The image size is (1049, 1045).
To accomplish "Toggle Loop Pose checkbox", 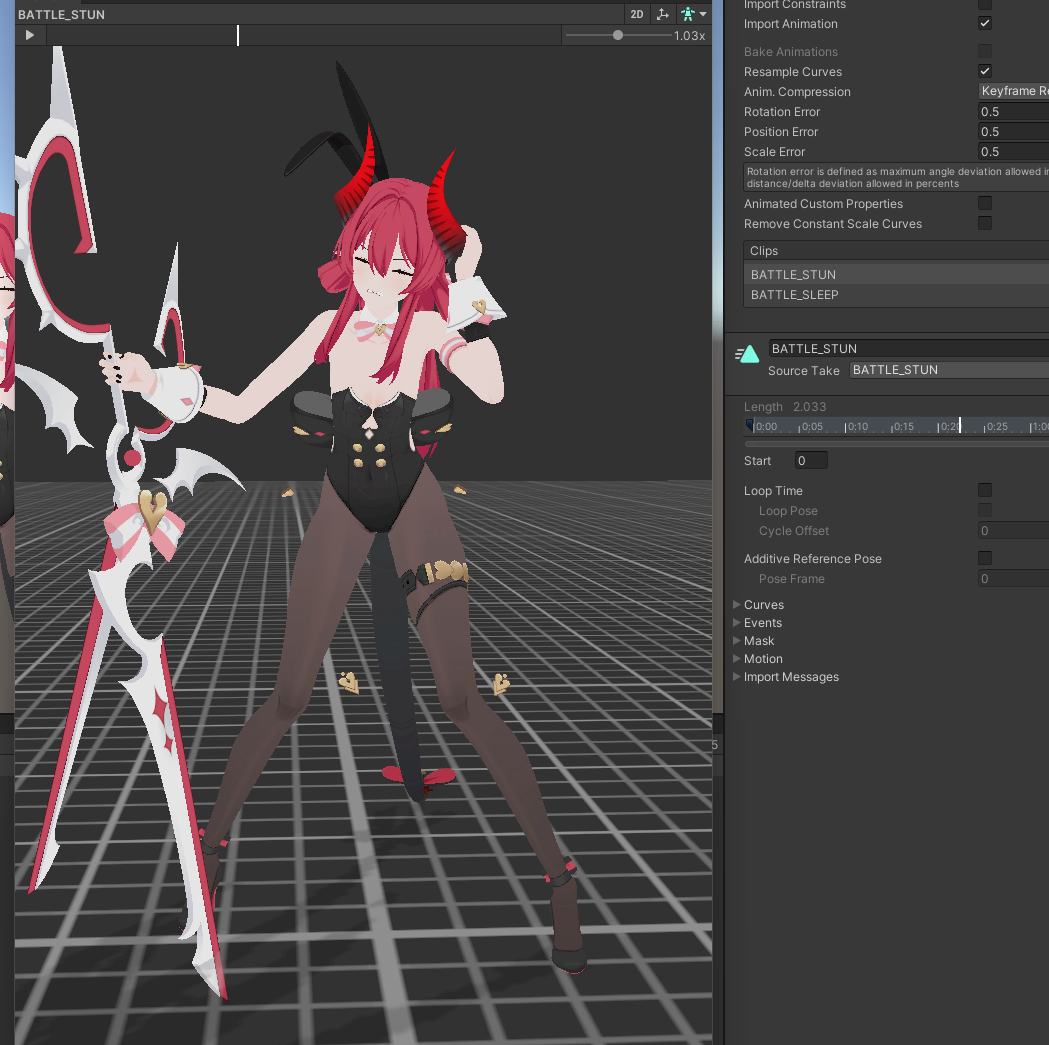I will tap(985, 510).
